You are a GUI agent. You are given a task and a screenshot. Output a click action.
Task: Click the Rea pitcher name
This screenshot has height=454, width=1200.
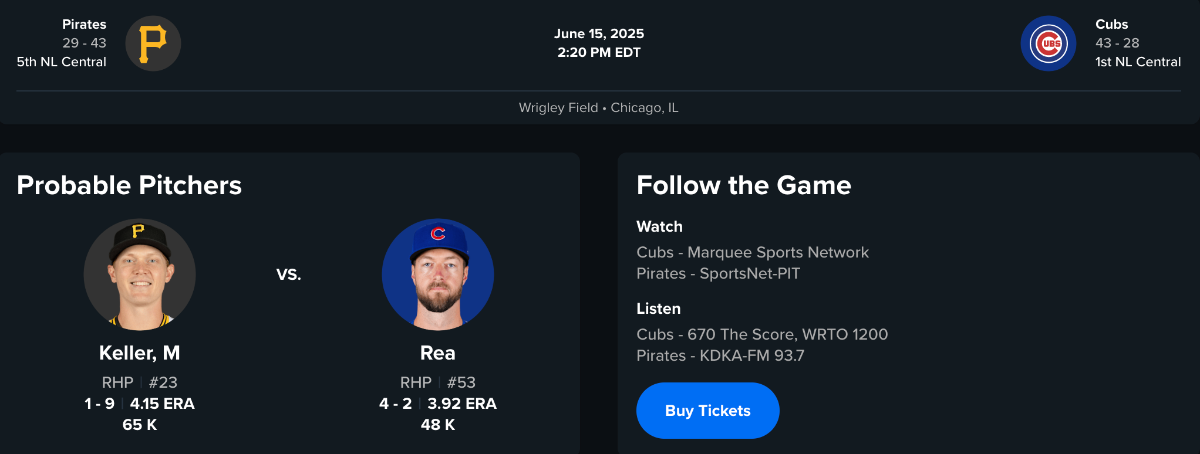(x=437, y=353)
